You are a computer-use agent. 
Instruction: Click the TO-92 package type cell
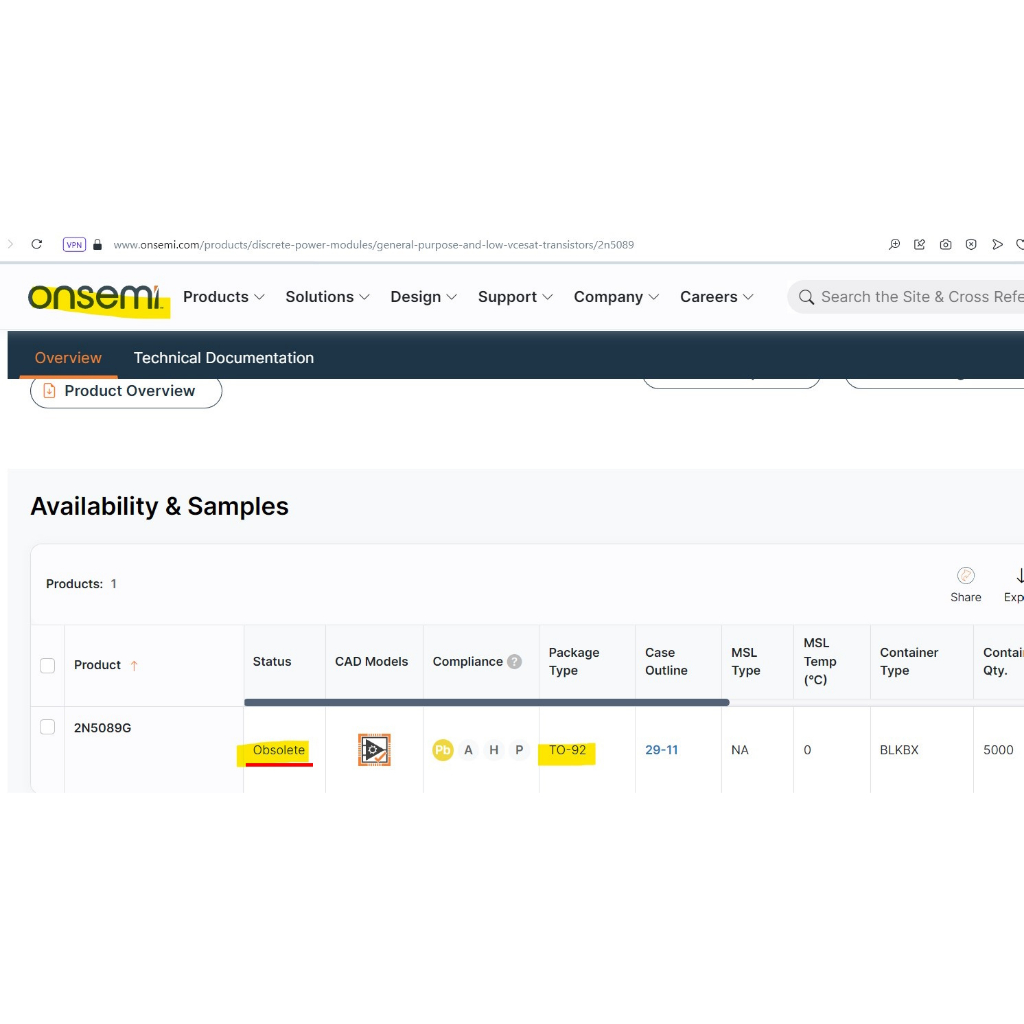[567, 750]
